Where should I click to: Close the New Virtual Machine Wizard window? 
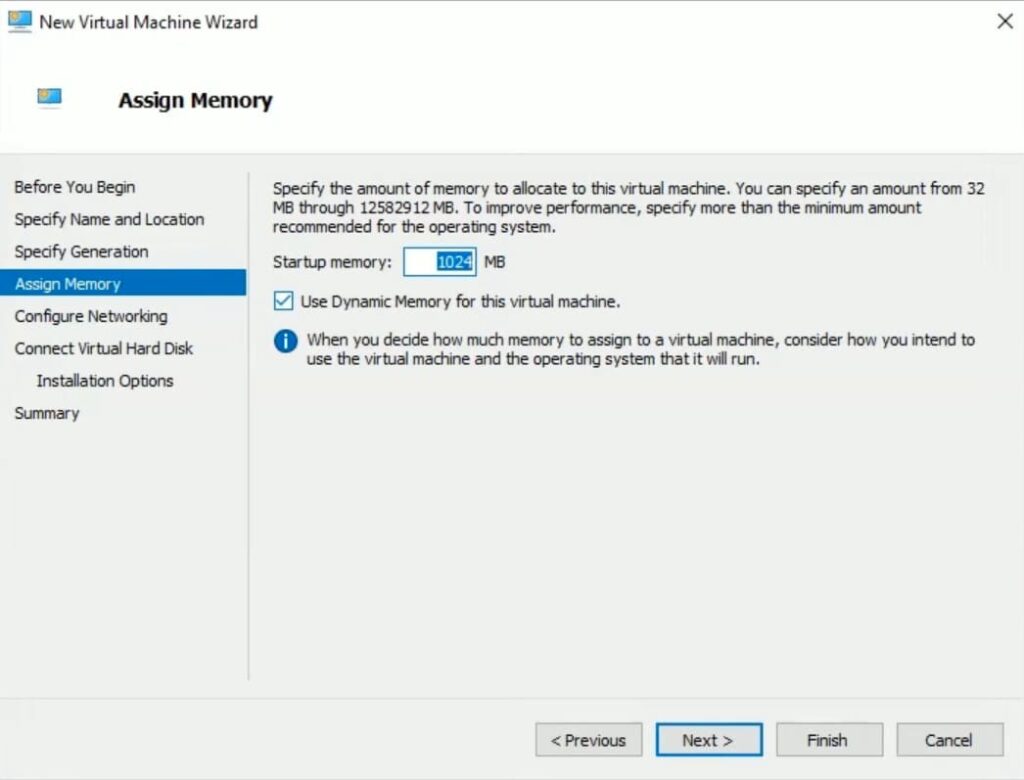[1005, 21]
